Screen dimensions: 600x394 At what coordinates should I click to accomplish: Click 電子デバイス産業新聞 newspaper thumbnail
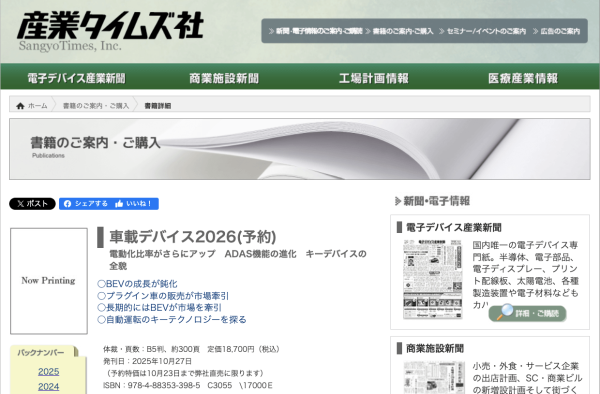tap(432, 279)
